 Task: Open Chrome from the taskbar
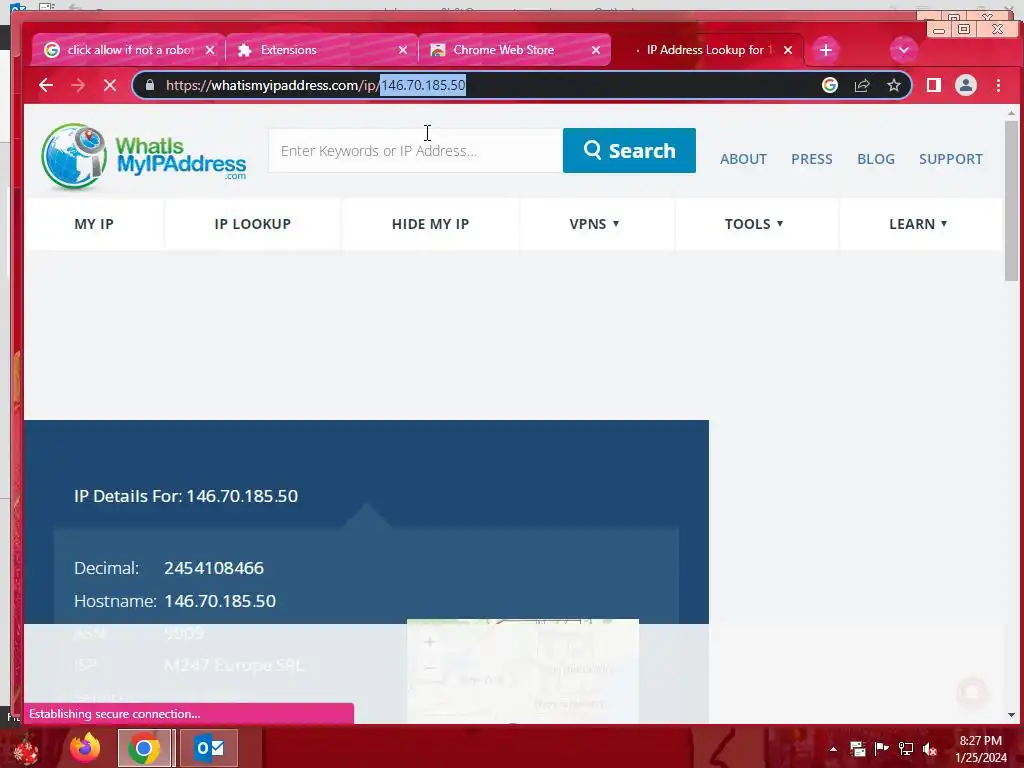tap(144, 748)
